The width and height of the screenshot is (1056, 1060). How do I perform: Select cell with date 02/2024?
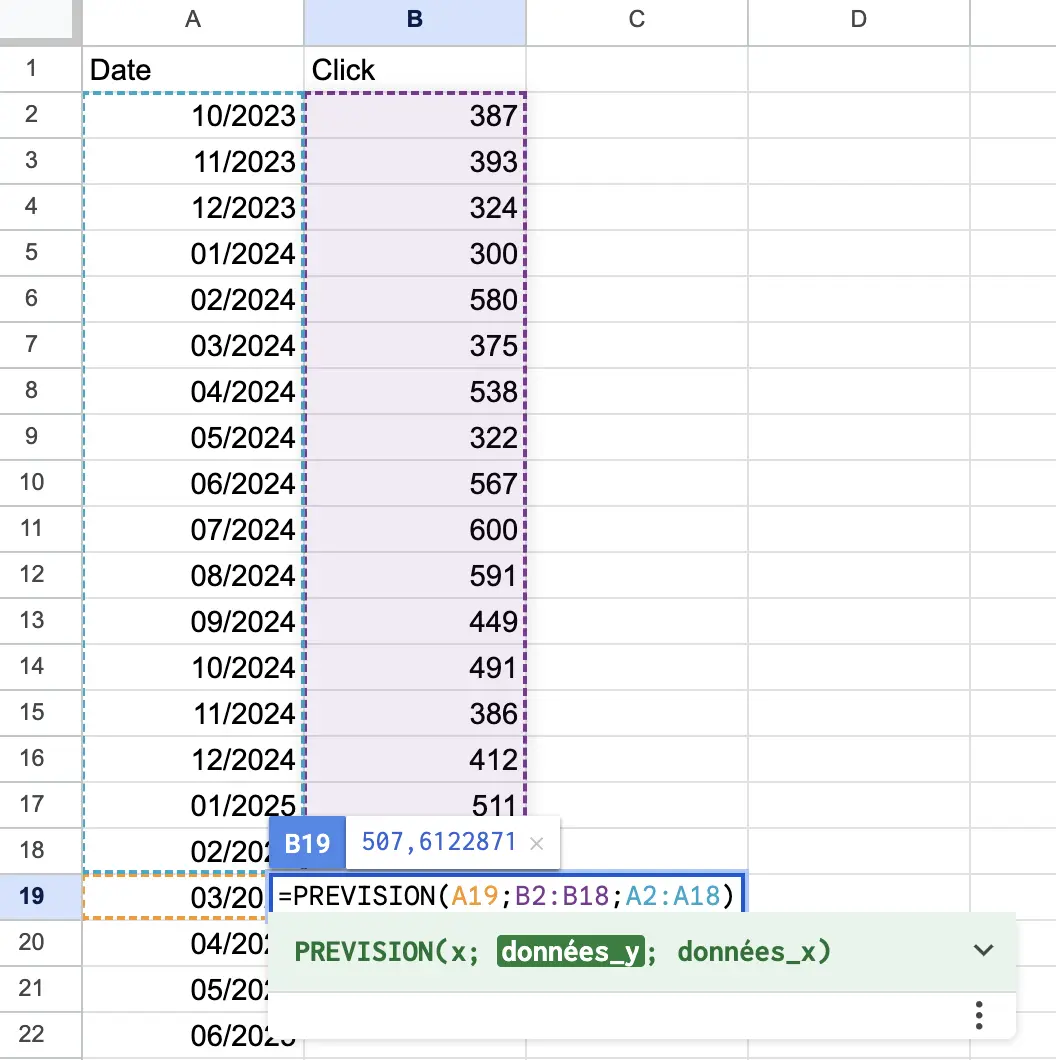[193, 299]
